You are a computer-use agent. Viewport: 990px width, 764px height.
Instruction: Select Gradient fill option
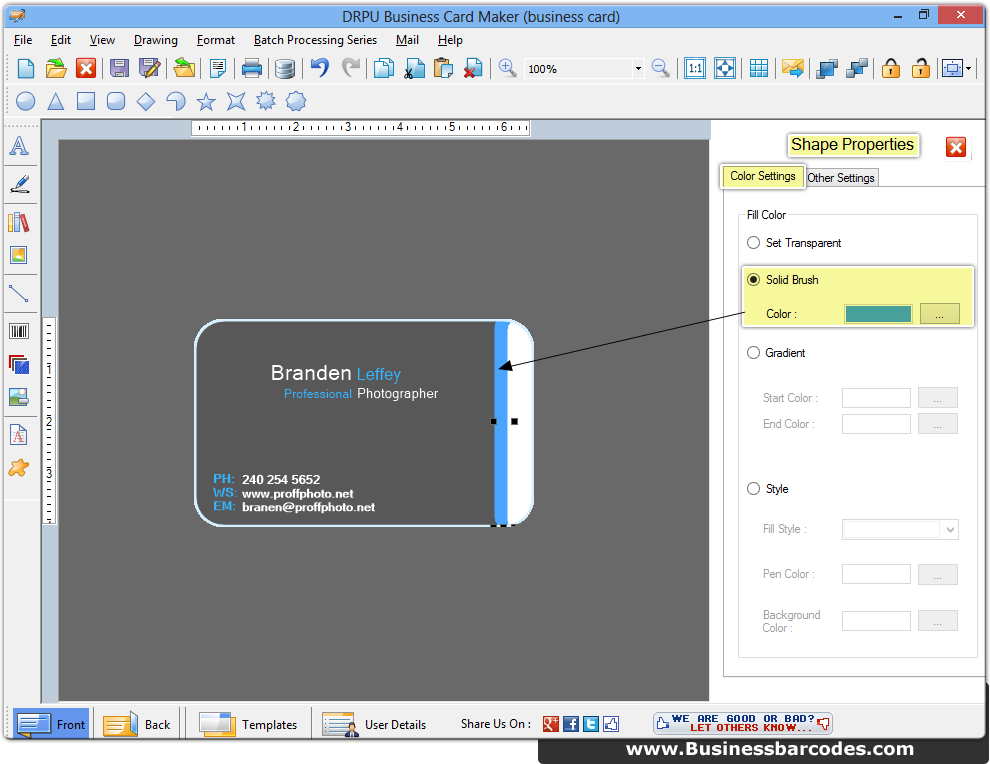753,352
